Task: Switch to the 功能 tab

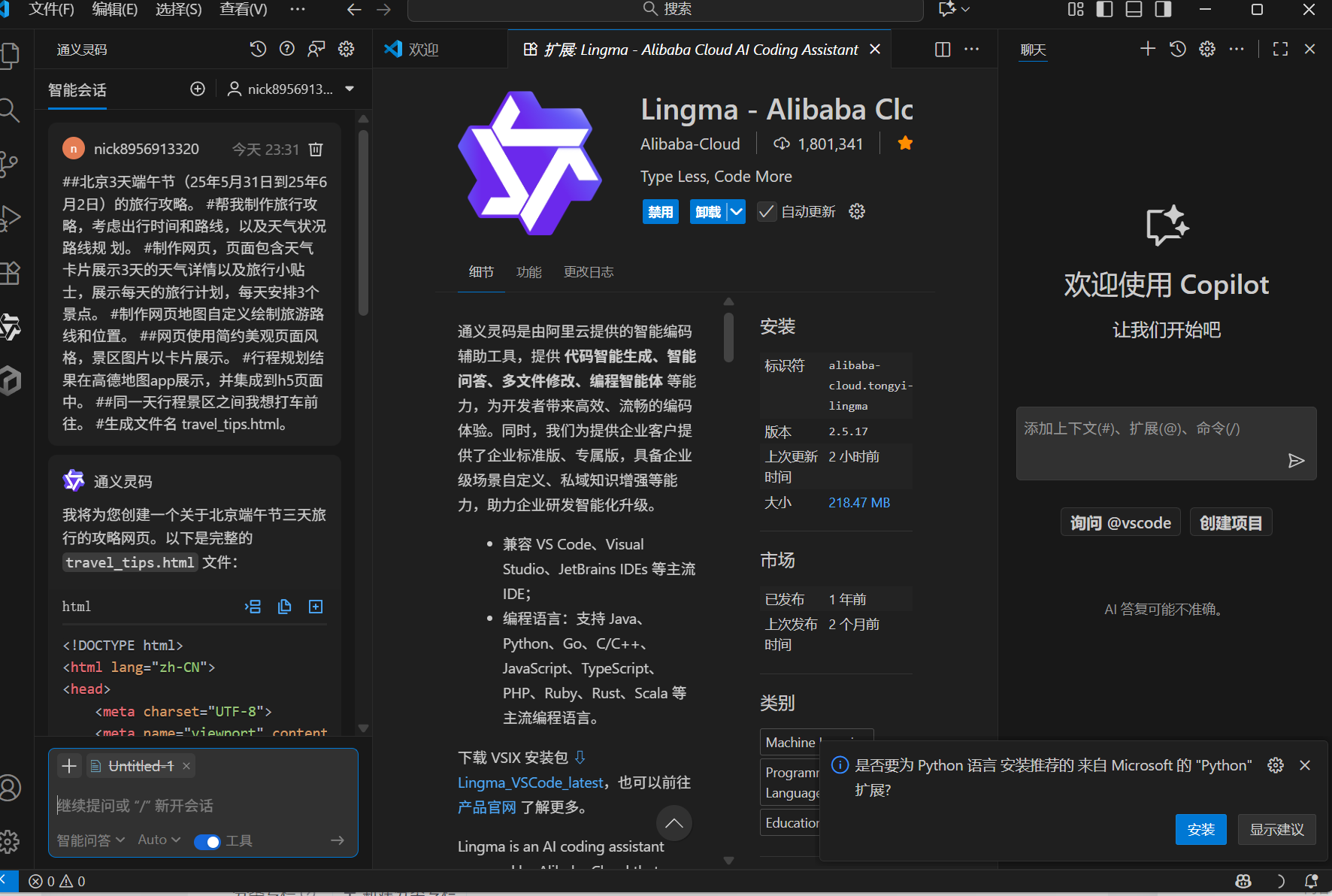Action: coord(529,272)
